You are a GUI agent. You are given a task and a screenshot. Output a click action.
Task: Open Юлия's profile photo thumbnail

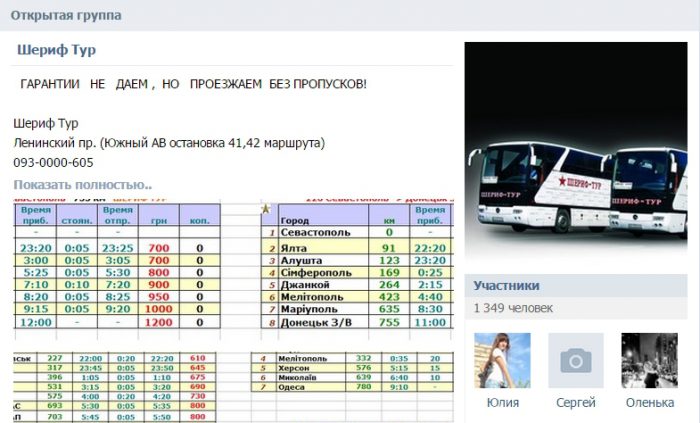coord(502,361)
